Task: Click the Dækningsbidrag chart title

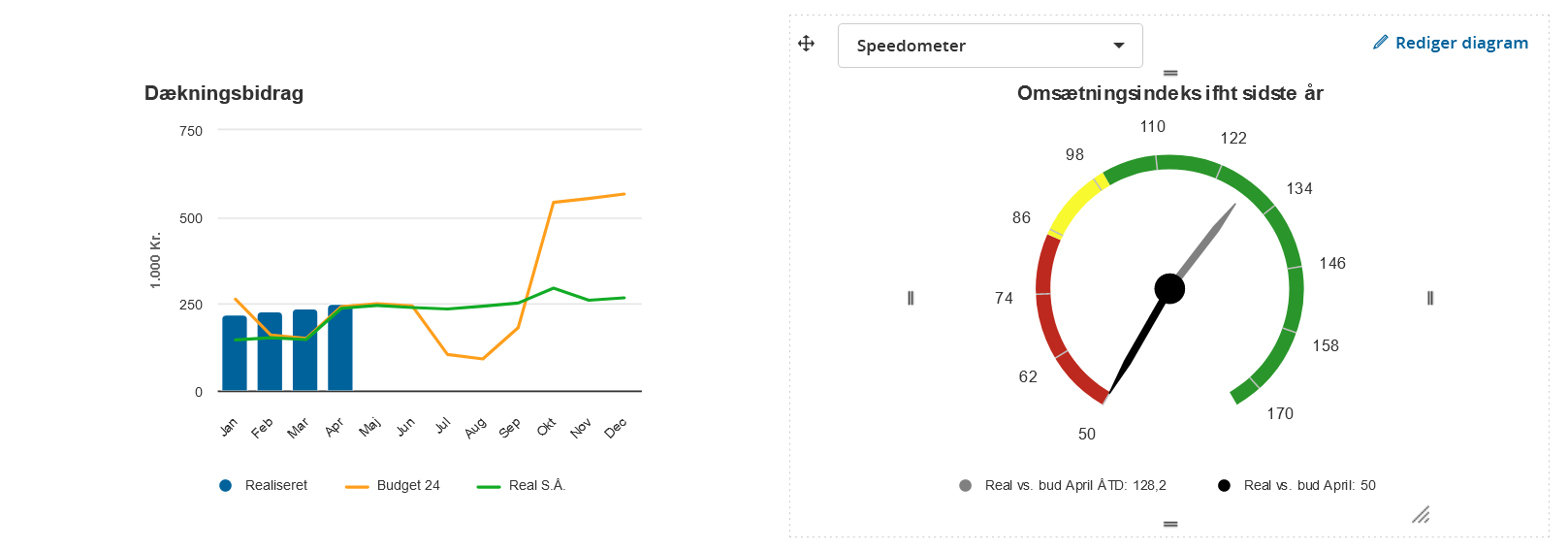Action: click(x=224, y=93)
